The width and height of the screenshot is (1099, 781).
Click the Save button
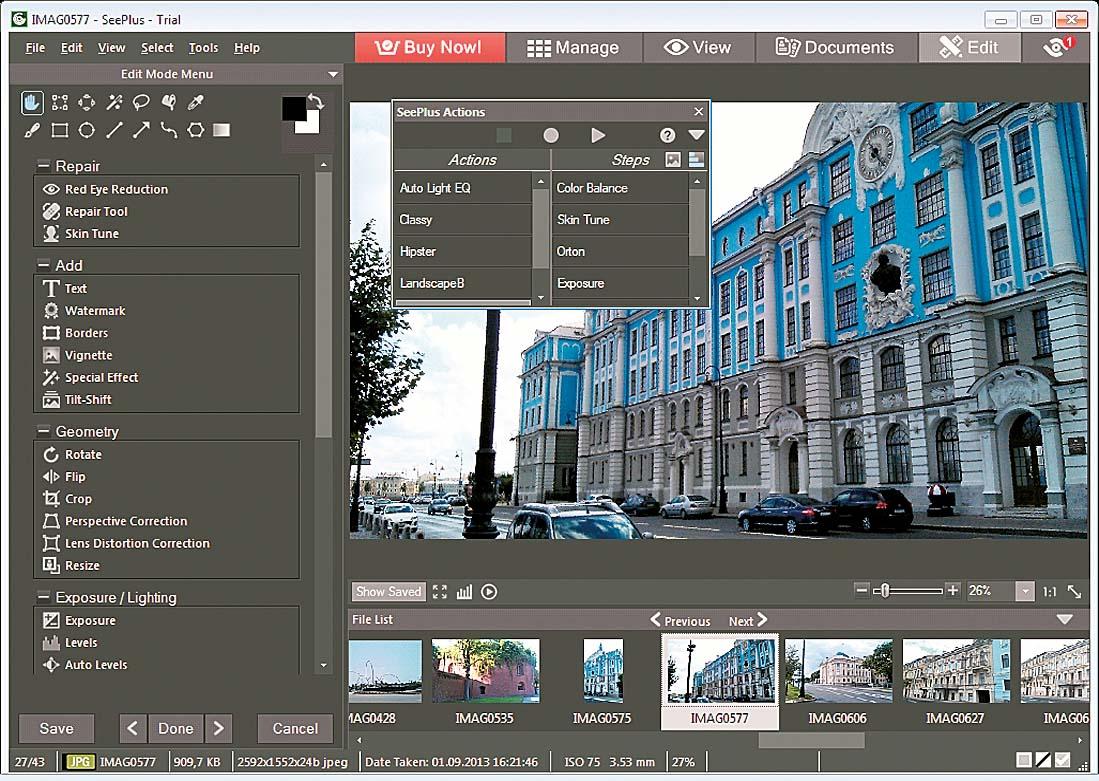point(56,728)
